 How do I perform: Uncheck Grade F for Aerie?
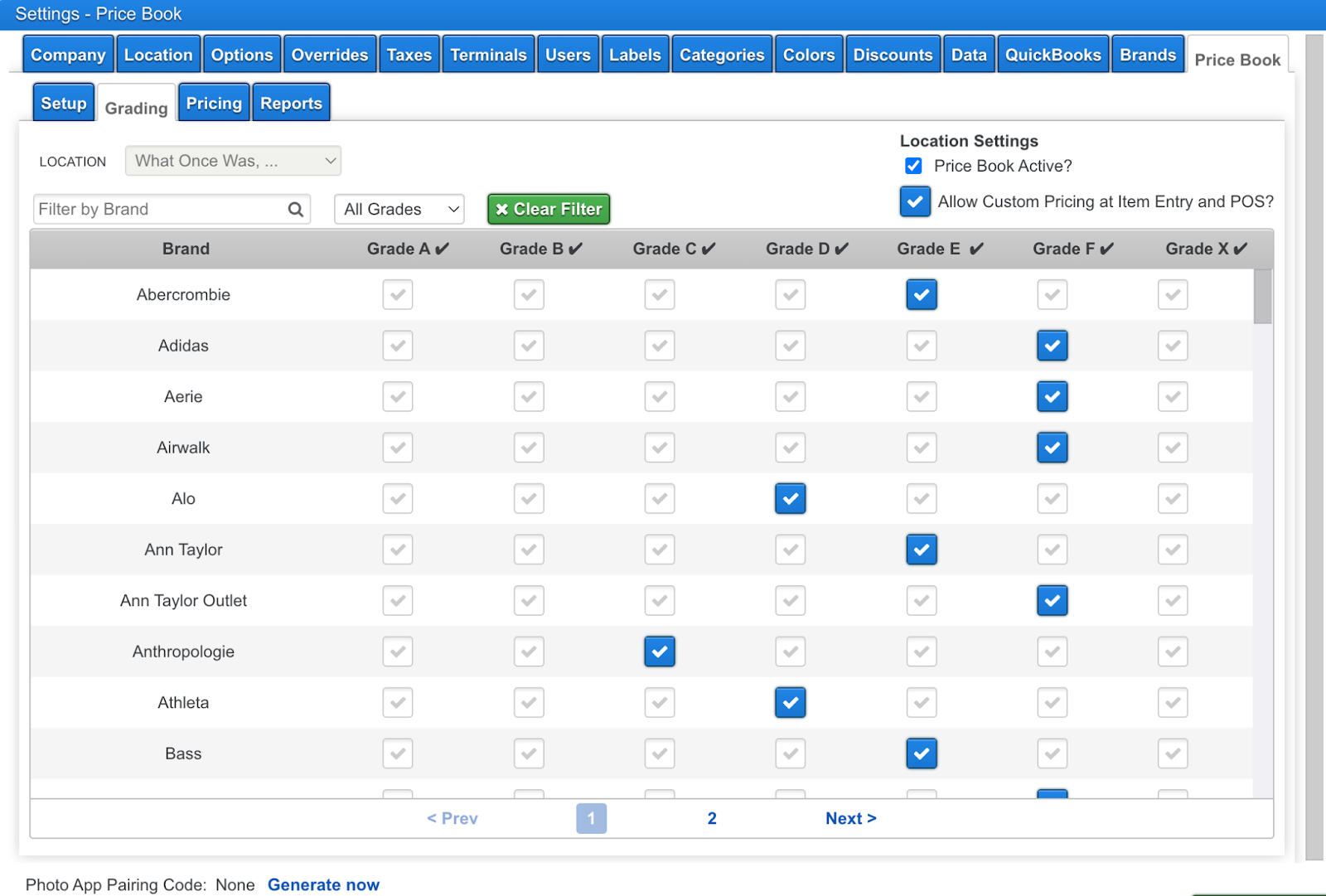1053,397
